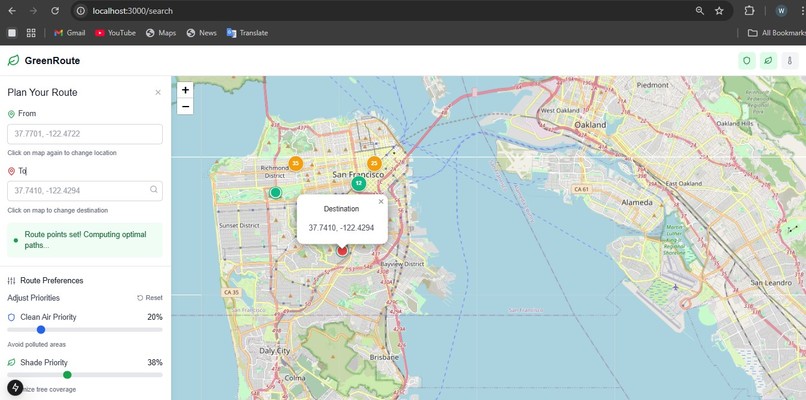The width and height of the screenshot is (806, 400).
Task: Click the San Leandro label on the map
Action: point(771,283)
